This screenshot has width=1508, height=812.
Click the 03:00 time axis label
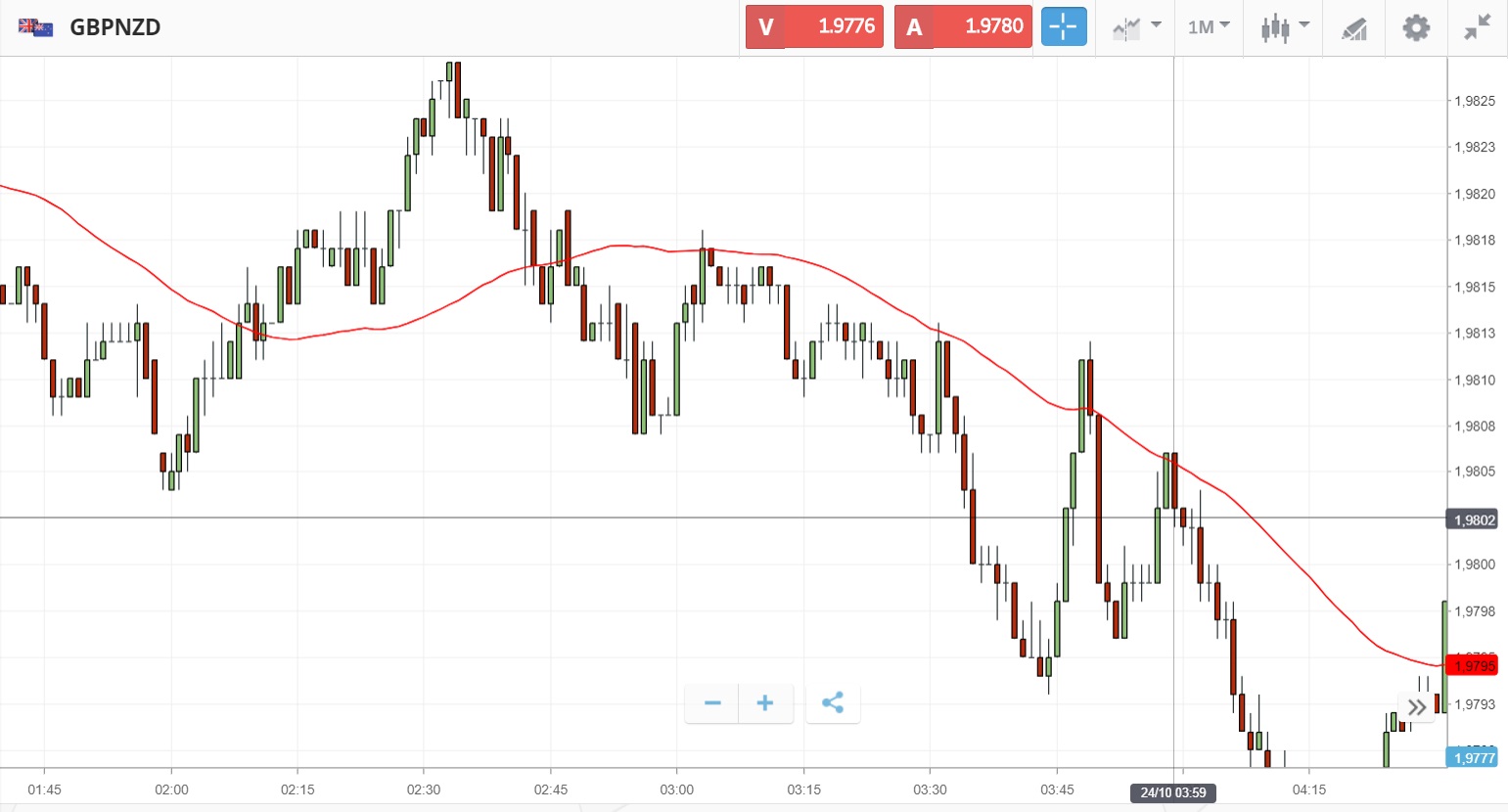[676, 789]
